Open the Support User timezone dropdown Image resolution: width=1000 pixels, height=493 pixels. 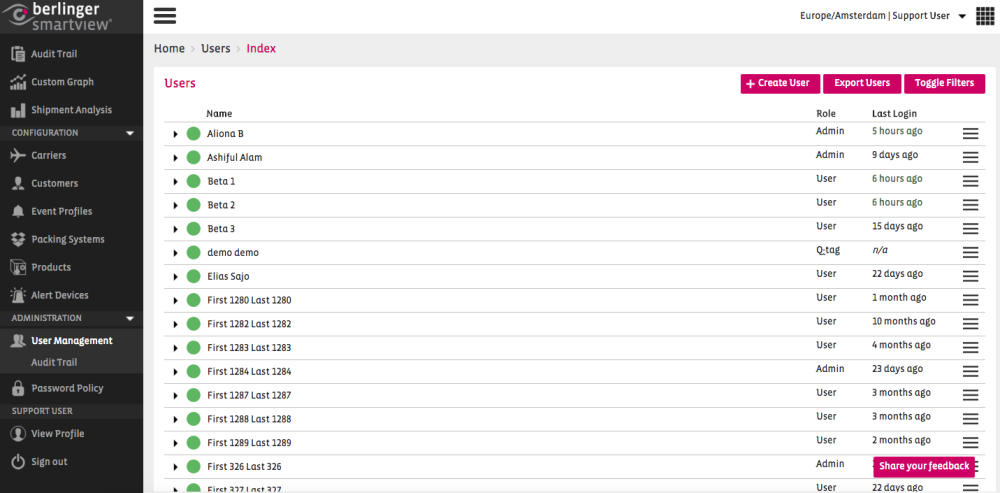962,17
